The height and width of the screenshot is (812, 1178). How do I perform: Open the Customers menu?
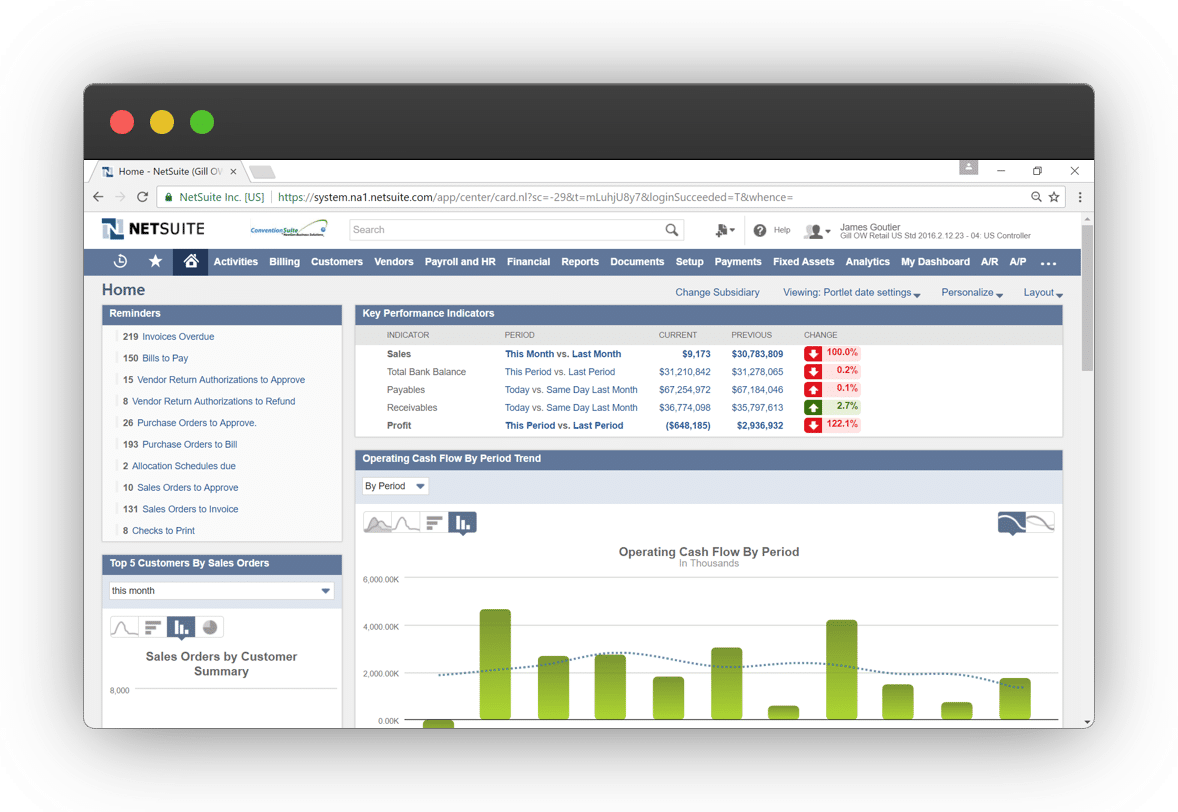336,262
